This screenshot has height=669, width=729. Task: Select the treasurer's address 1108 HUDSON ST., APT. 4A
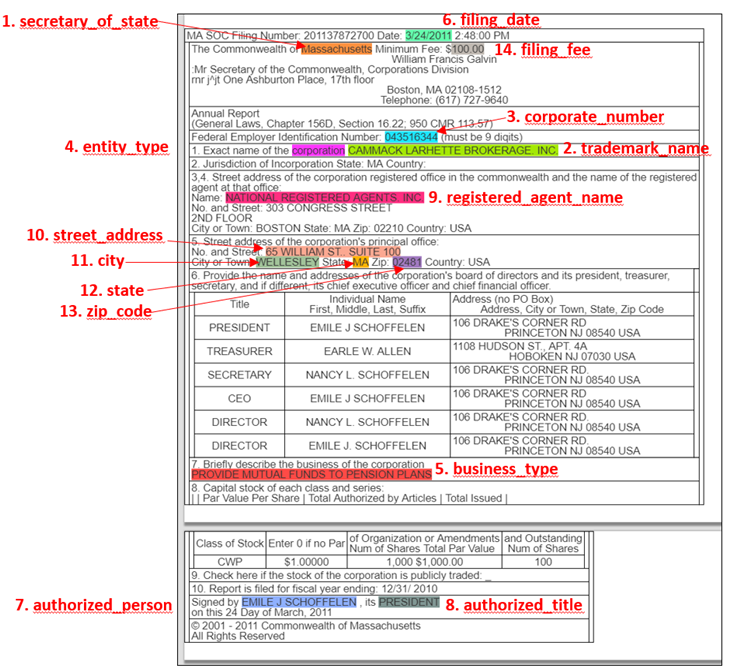point(520,346)
